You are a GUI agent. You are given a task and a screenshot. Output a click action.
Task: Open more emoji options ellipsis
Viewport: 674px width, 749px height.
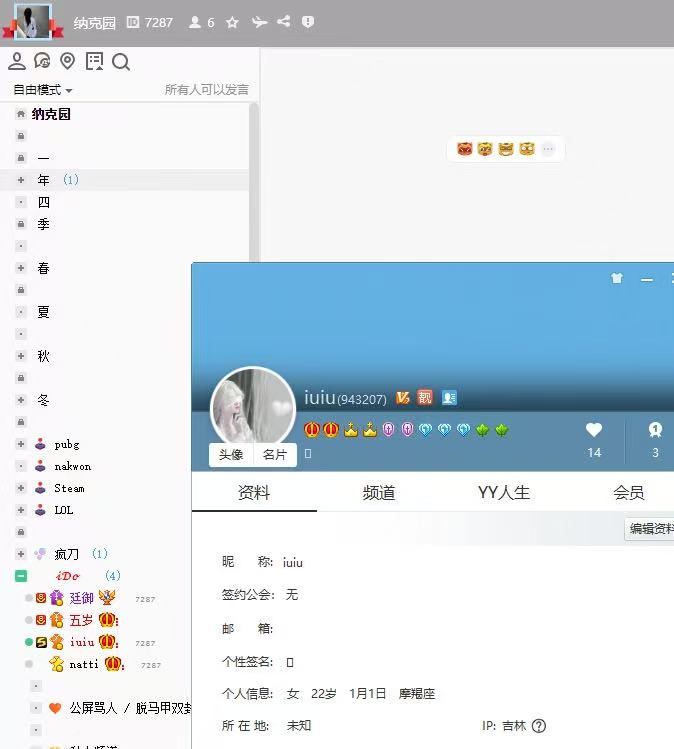coord(548,149)
